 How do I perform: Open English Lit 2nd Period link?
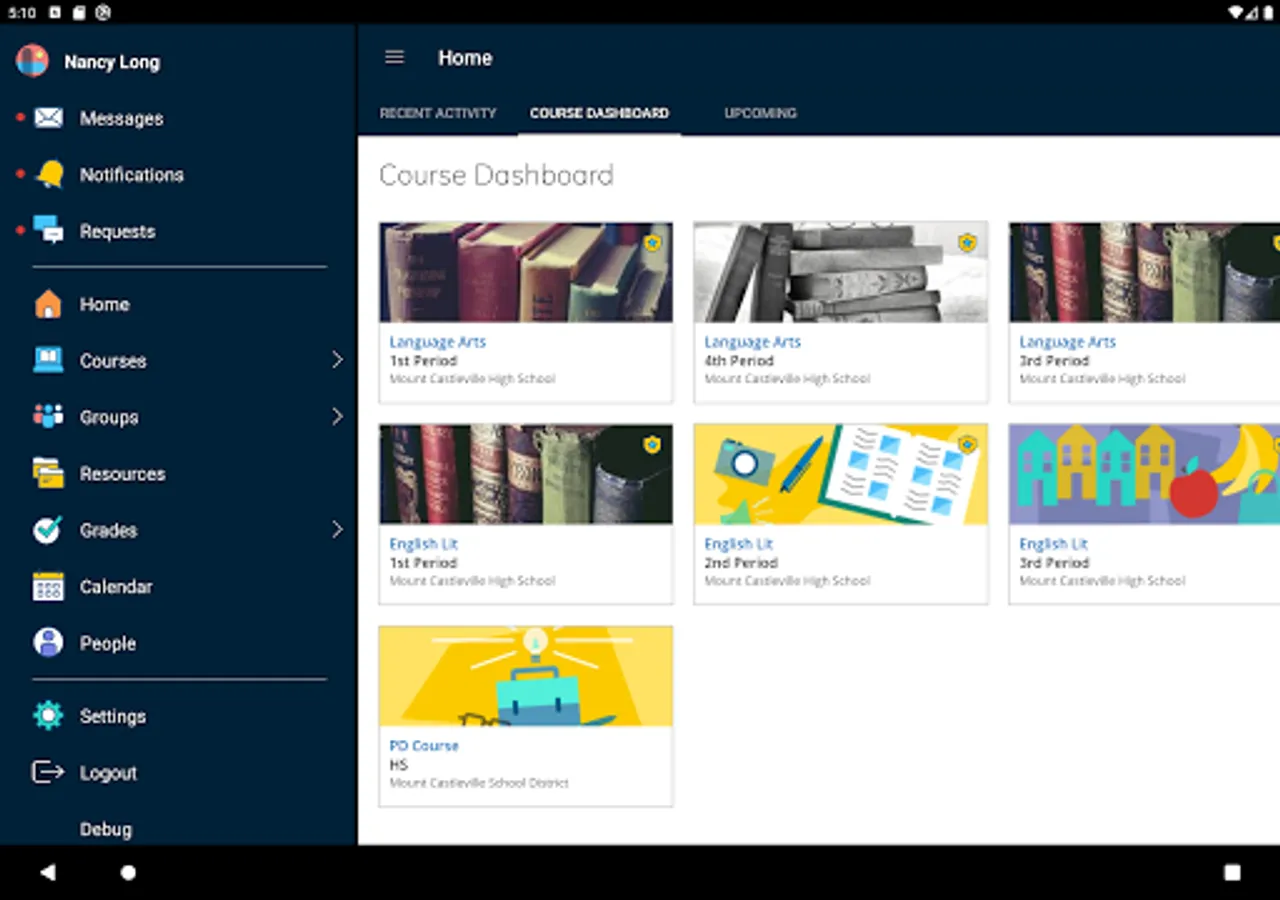[x=738, y=544]
